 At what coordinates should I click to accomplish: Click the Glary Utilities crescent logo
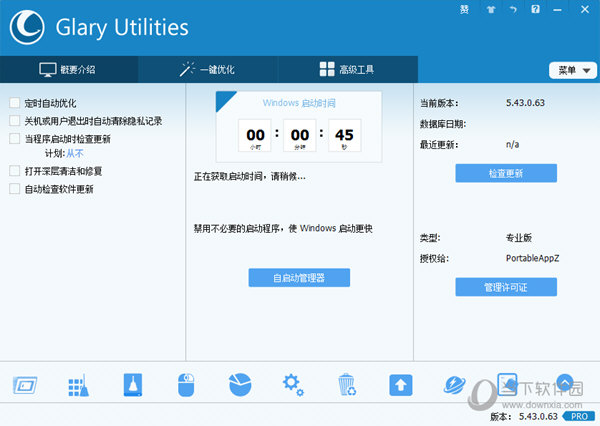pyautogui.click(x=27, y=27)
